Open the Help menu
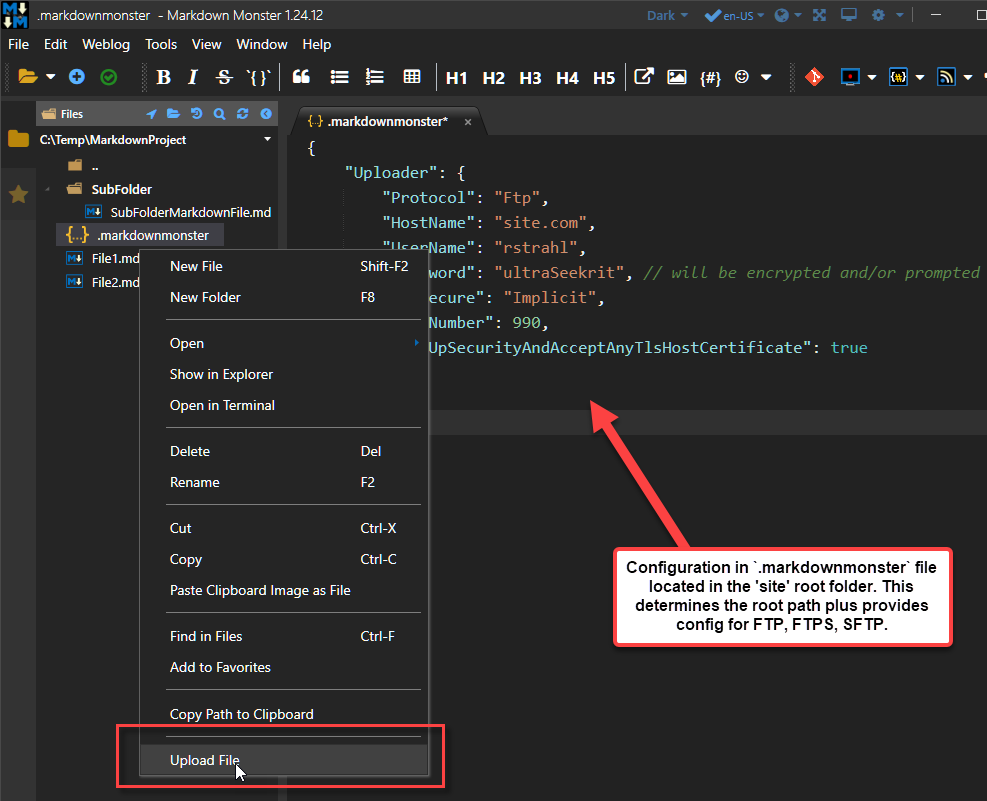 click(x=317, y=44)
